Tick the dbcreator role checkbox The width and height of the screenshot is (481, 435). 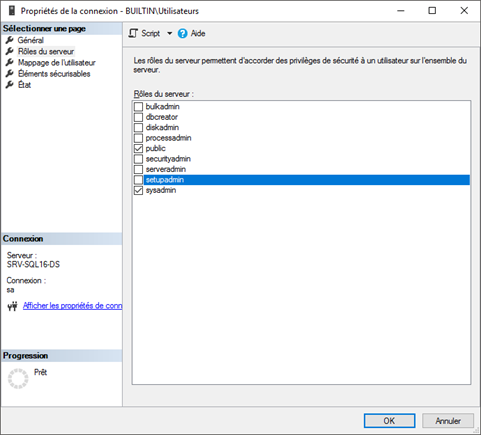pos(138,117)
